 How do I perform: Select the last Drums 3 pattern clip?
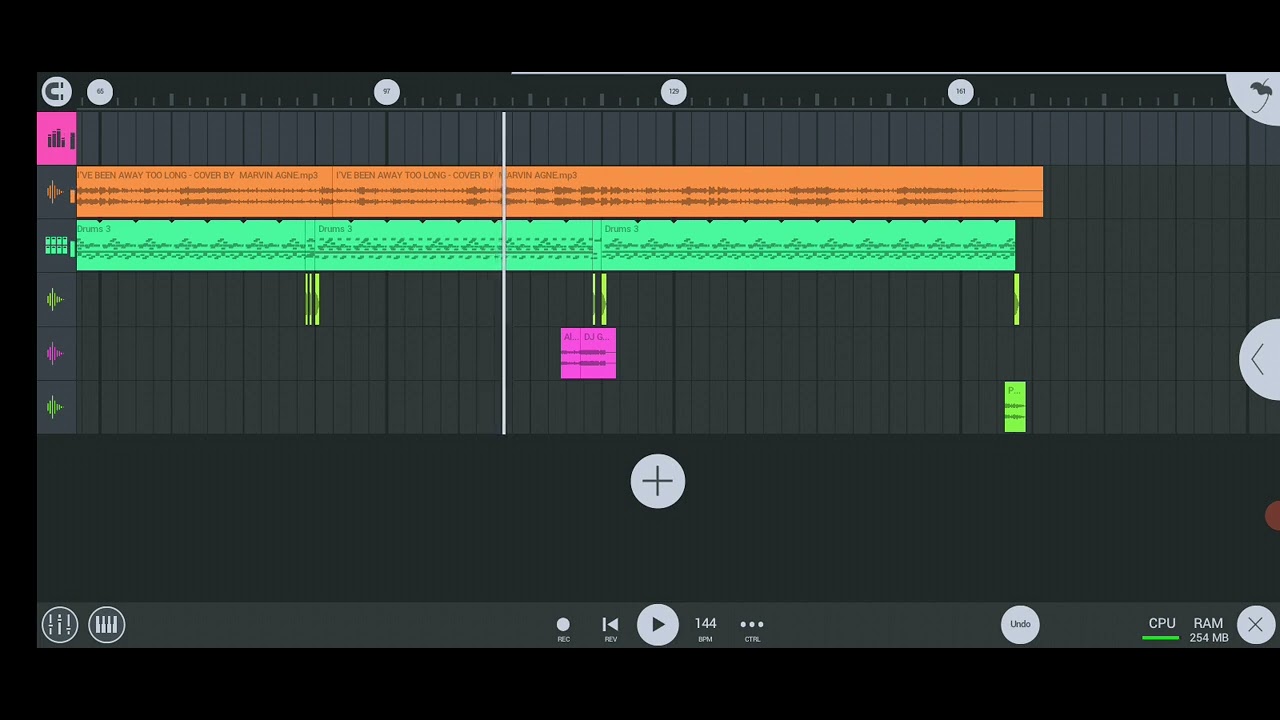[808, 246]
